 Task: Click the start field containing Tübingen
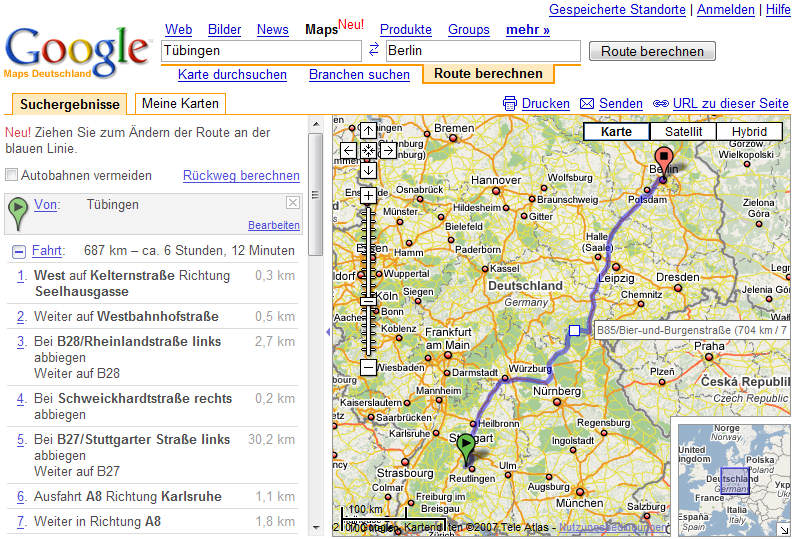(261, 51)
